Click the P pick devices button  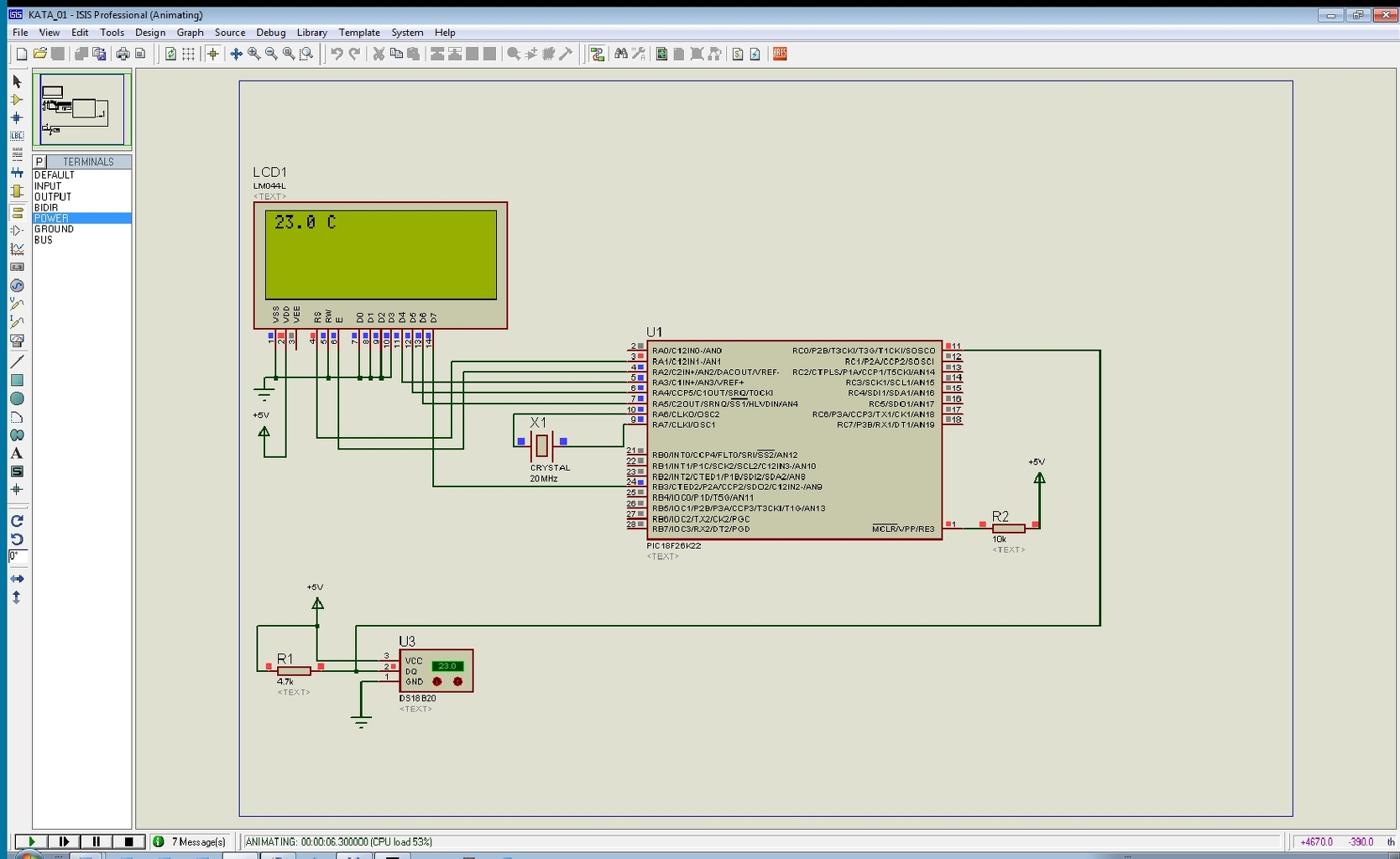pyautogui.click(x=39, y=162)
